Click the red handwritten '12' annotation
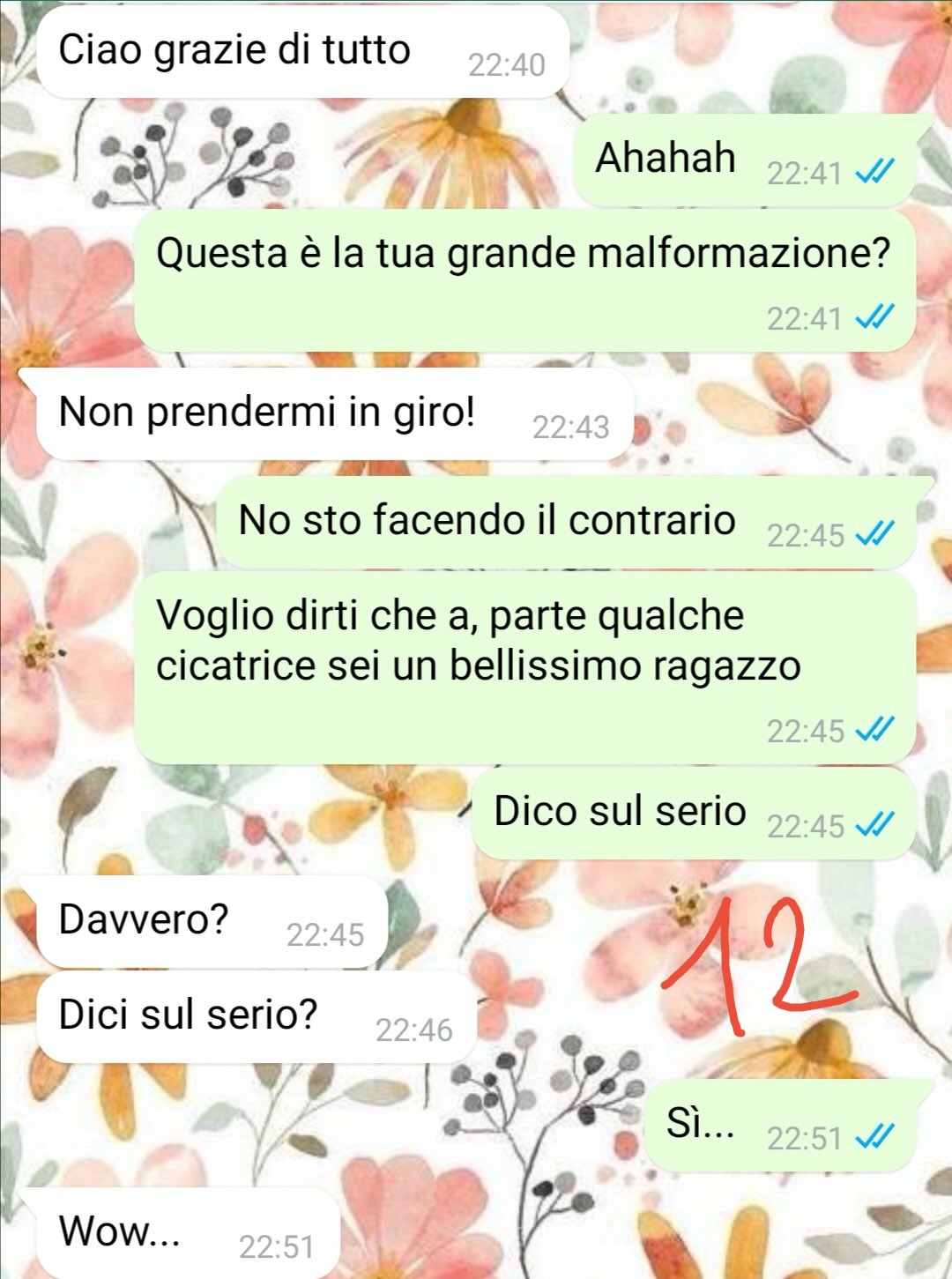Image resolution: width=952 pixels, height=1279 pixels. (x=760, y=963)
